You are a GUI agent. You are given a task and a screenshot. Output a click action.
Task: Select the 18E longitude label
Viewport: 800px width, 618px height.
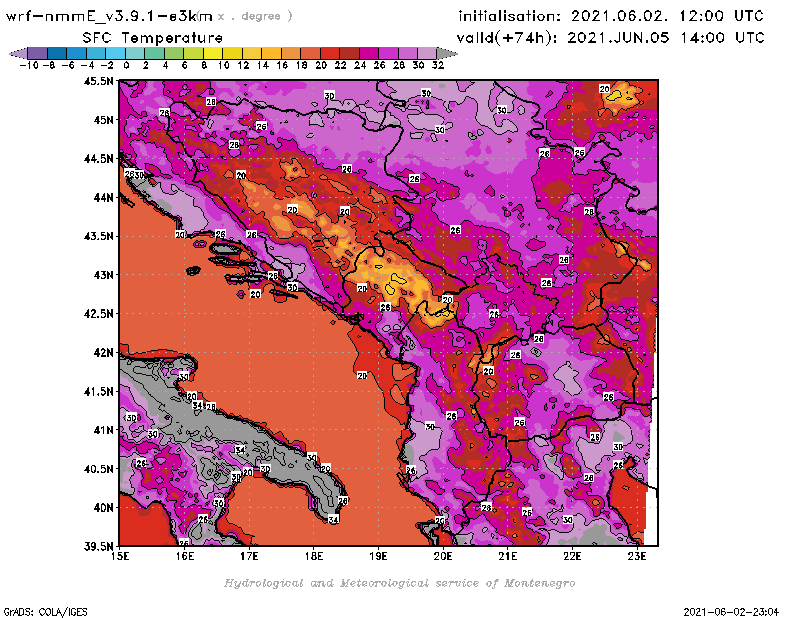pos(314,556)
